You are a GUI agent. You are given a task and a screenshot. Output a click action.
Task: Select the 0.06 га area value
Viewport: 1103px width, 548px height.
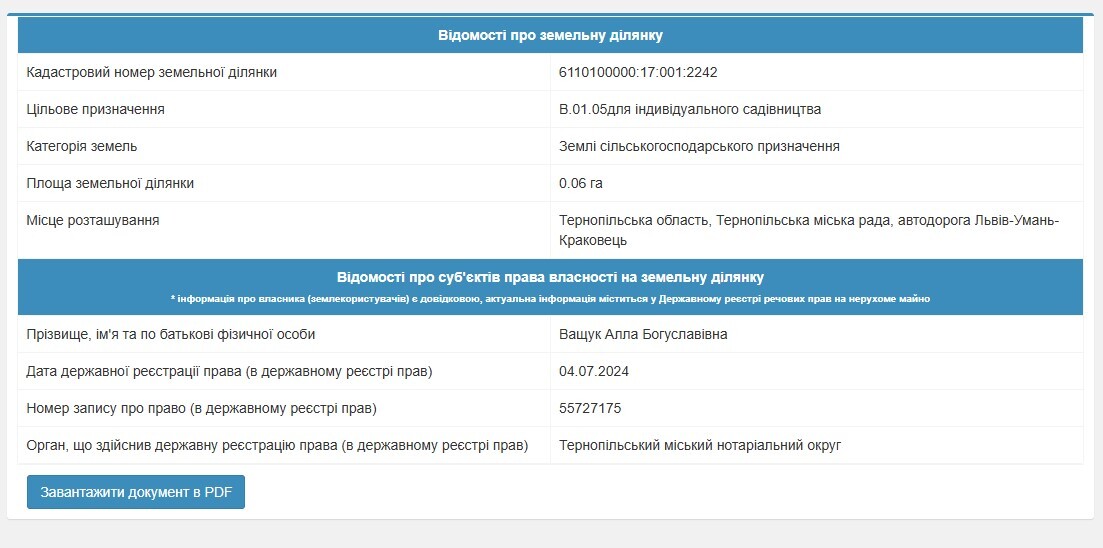[581, 184]
